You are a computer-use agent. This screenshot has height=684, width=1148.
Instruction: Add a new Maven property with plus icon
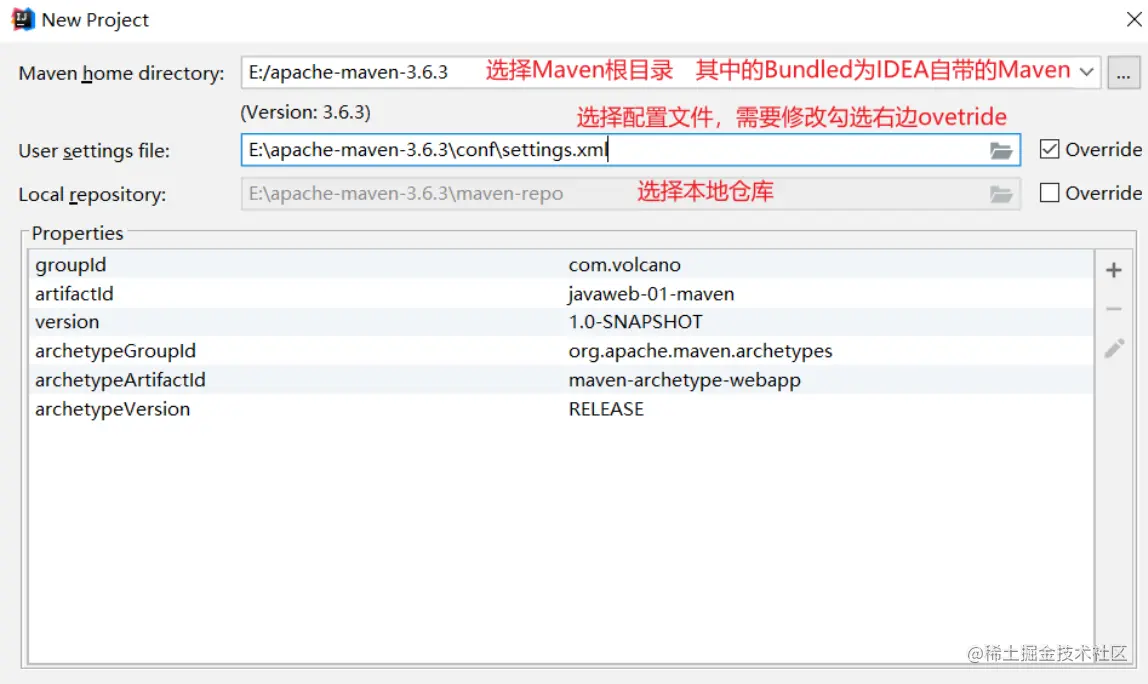click(1114, 270)
